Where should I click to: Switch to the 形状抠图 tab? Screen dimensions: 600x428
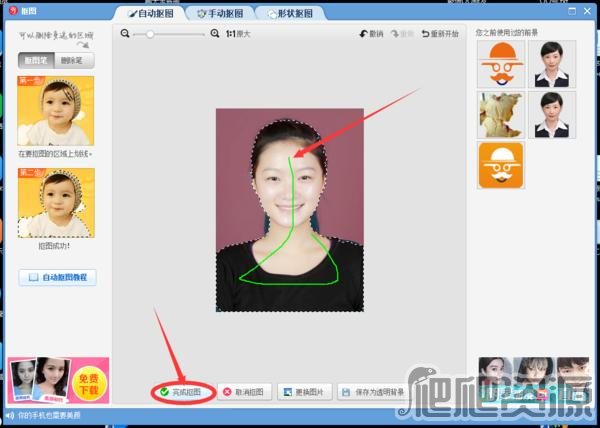click(290, 14)
